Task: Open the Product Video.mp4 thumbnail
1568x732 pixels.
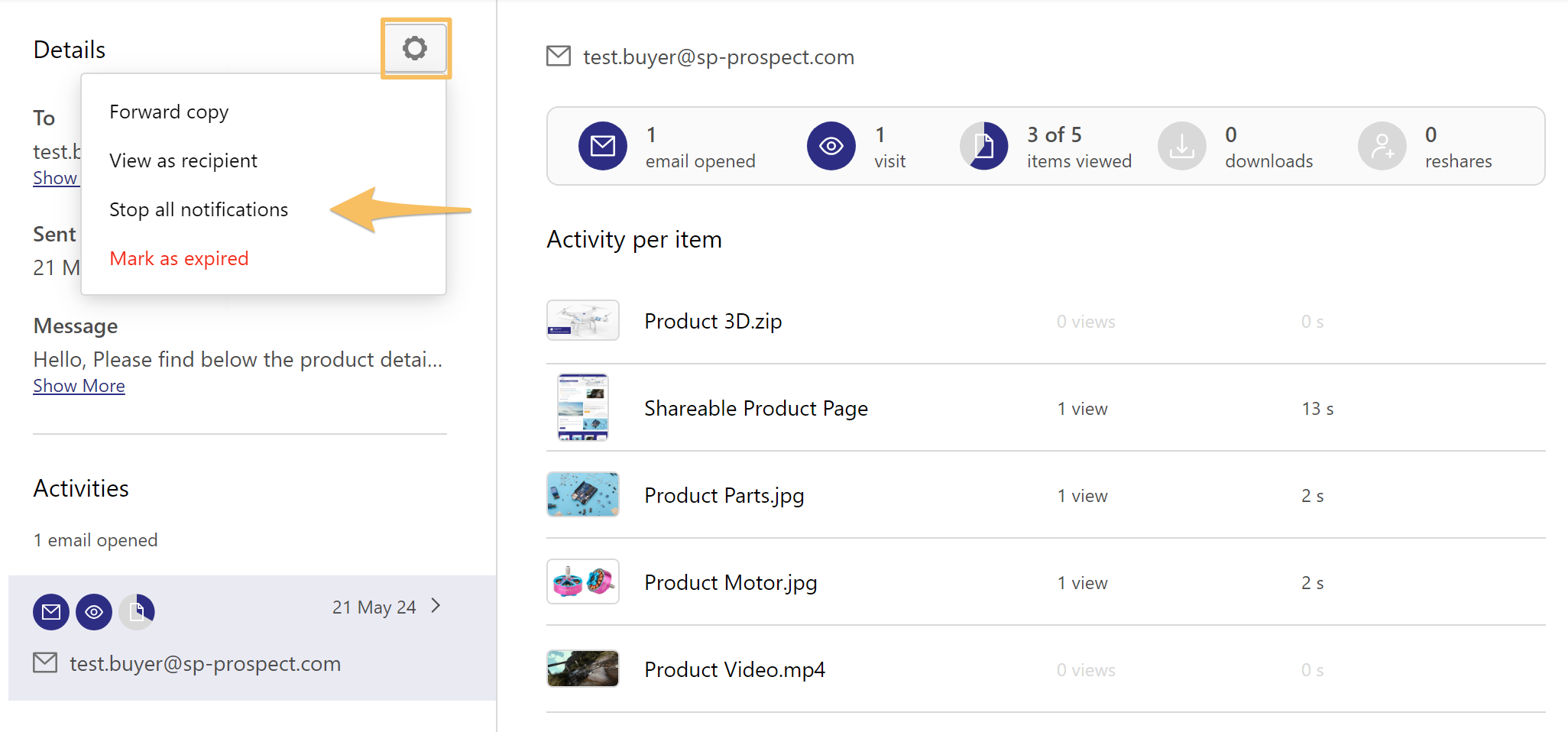Action: [x=583, y=669]
